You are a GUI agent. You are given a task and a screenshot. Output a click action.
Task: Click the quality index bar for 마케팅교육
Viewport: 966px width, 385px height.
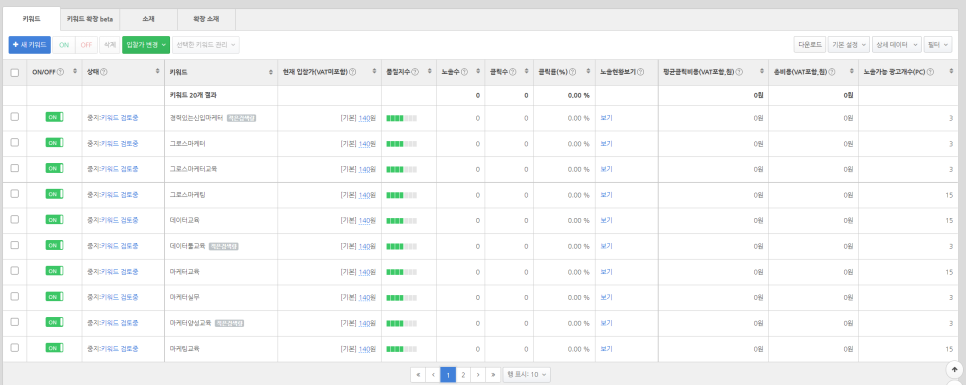tap(401, 349)
